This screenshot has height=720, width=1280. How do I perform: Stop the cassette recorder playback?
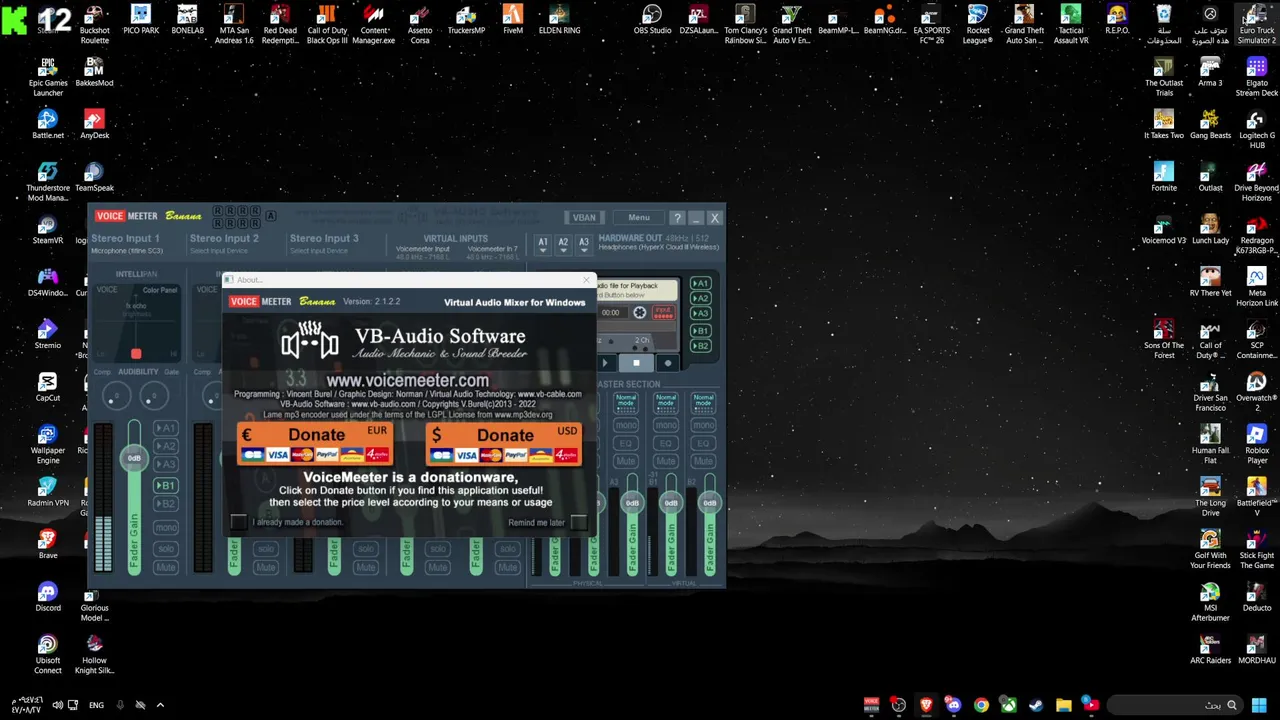point(636,363)
